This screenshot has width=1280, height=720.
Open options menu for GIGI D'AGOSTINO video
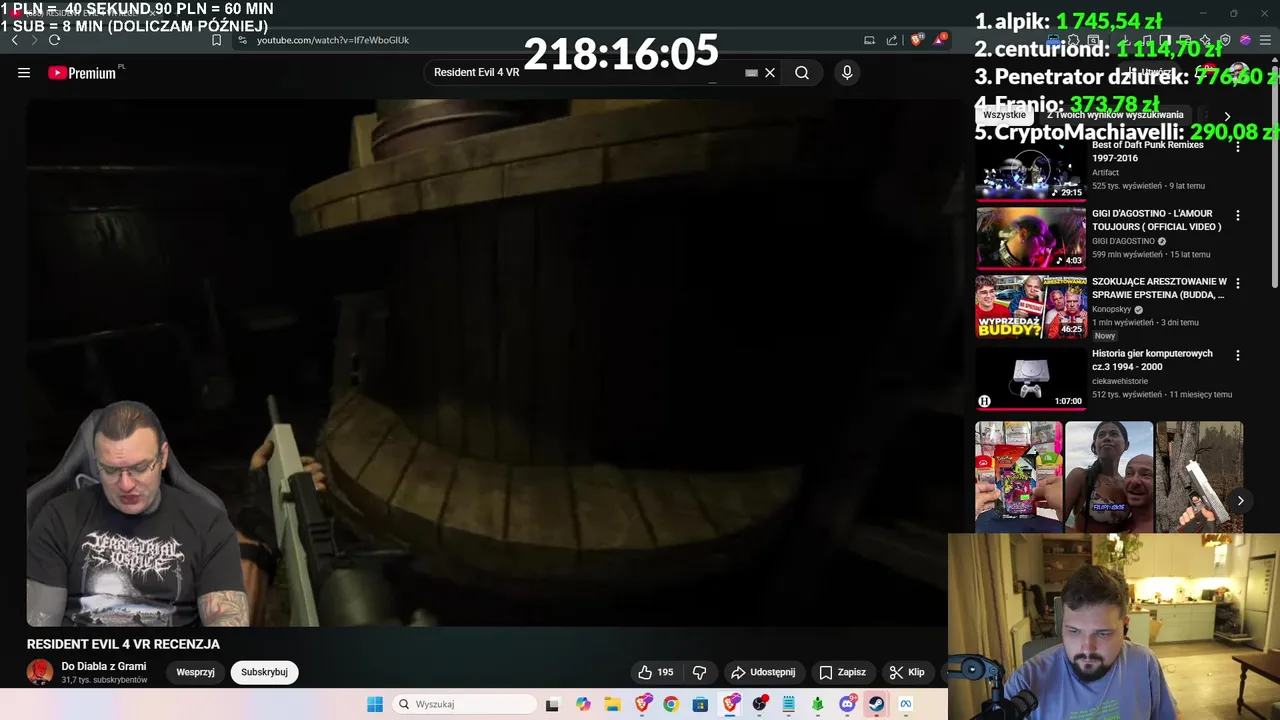1238,215
